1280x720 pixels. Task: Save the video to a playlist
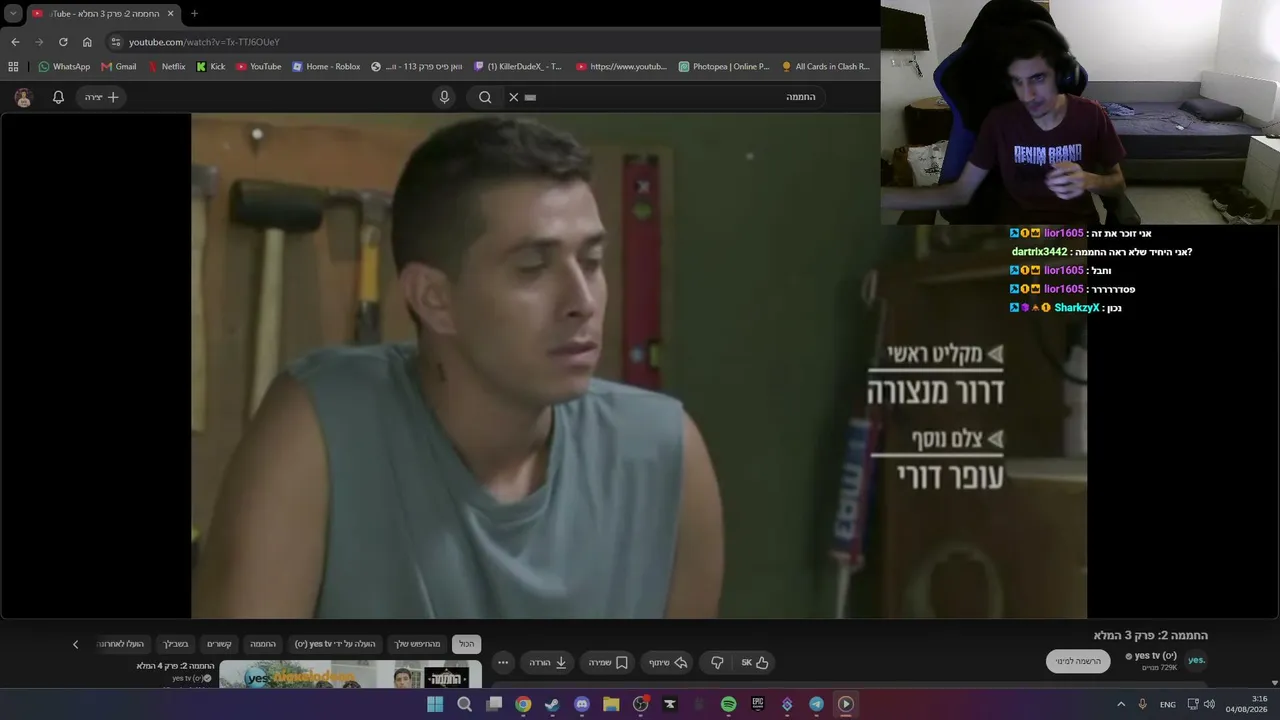[607, 662]
